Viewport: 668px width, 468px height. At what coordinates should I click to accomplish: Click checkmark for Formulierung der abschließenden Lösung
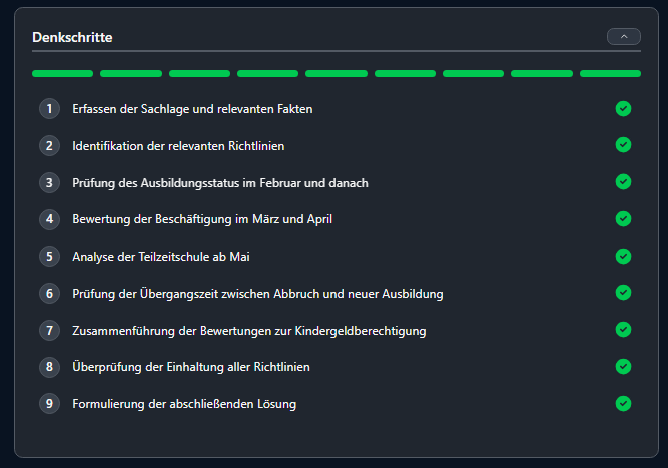coord(623,403)
